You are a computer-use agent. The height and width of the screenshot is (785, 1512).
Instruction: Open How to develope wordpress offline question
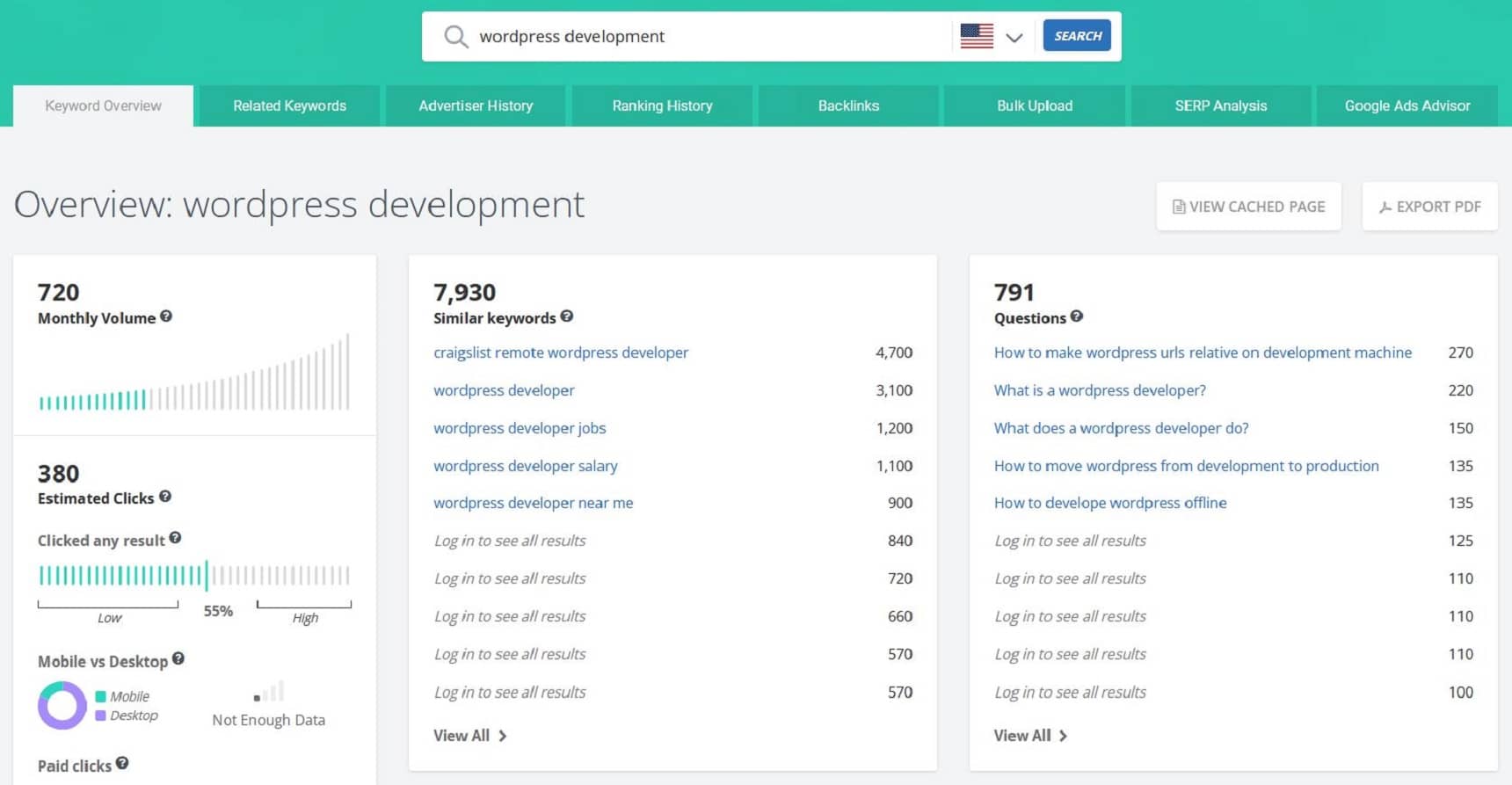[x=1110, y=503]
